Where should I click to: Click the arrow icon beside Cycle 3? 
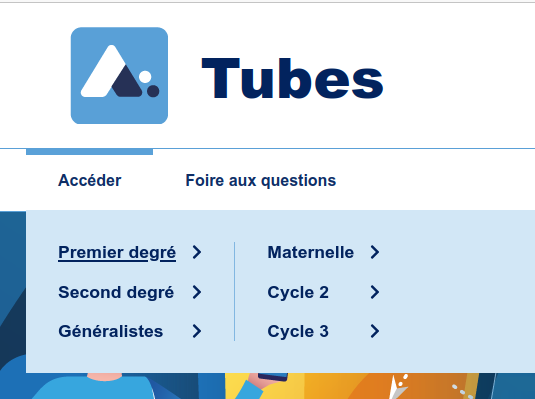375,331
